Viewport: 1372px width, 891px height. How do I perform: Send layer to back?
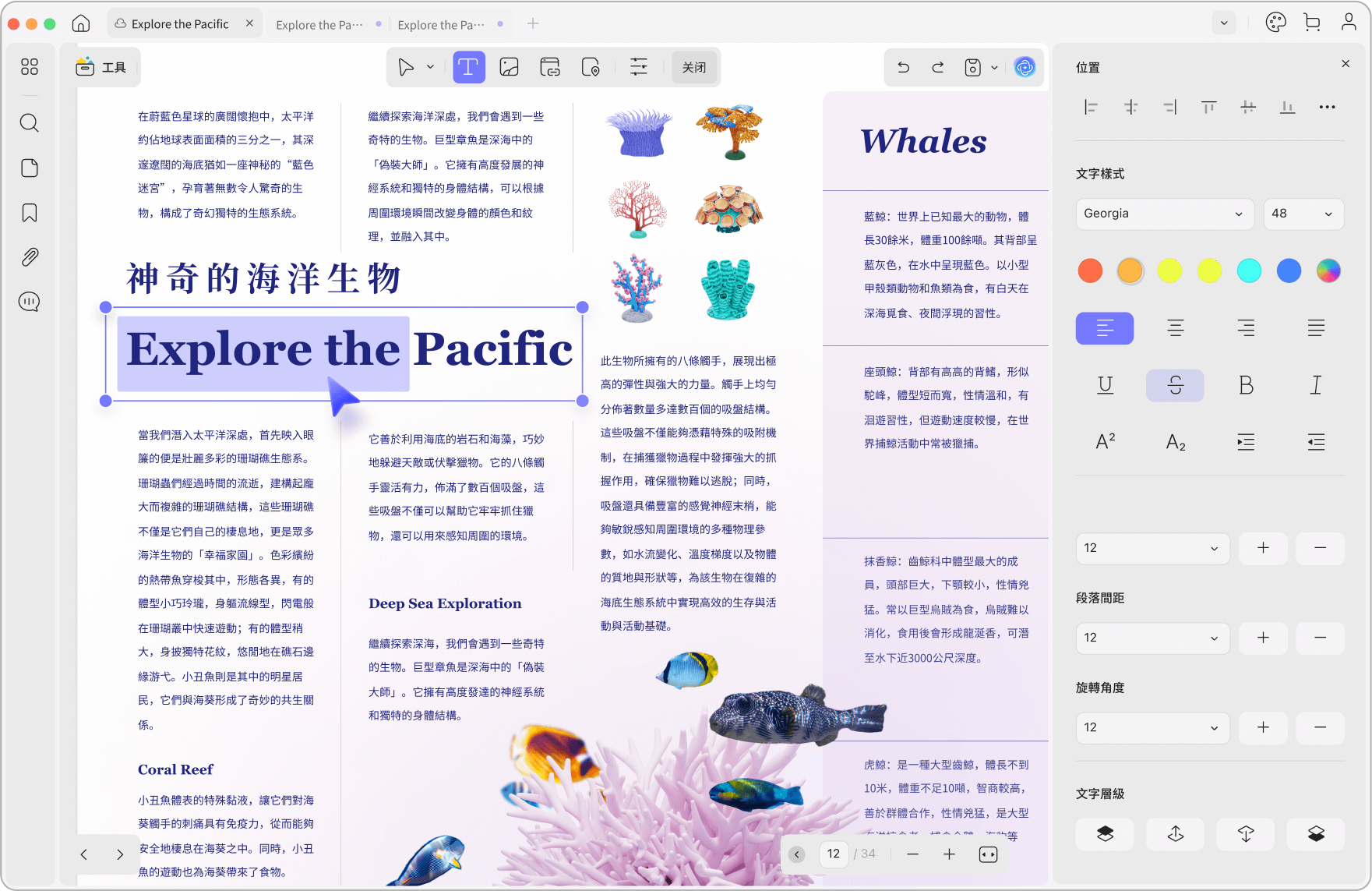(x=1316, y=834)
